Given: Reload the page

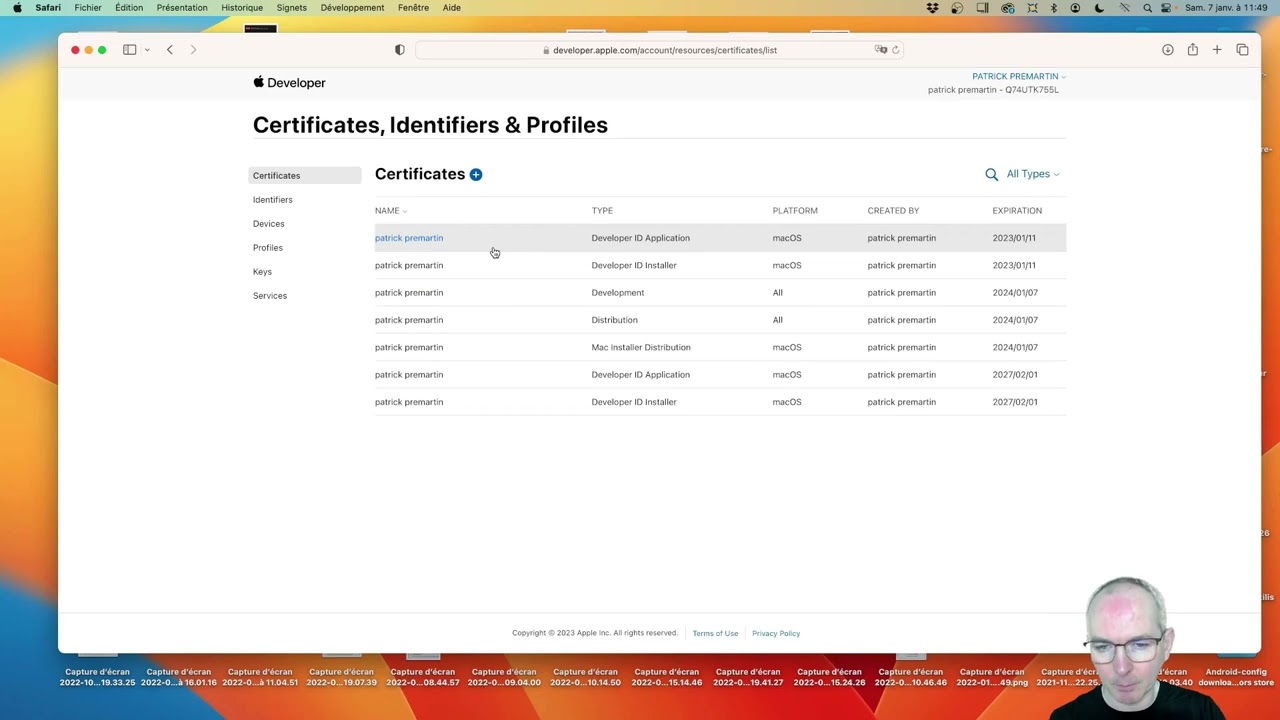Looking at the screenshot, I should [895, 50].
